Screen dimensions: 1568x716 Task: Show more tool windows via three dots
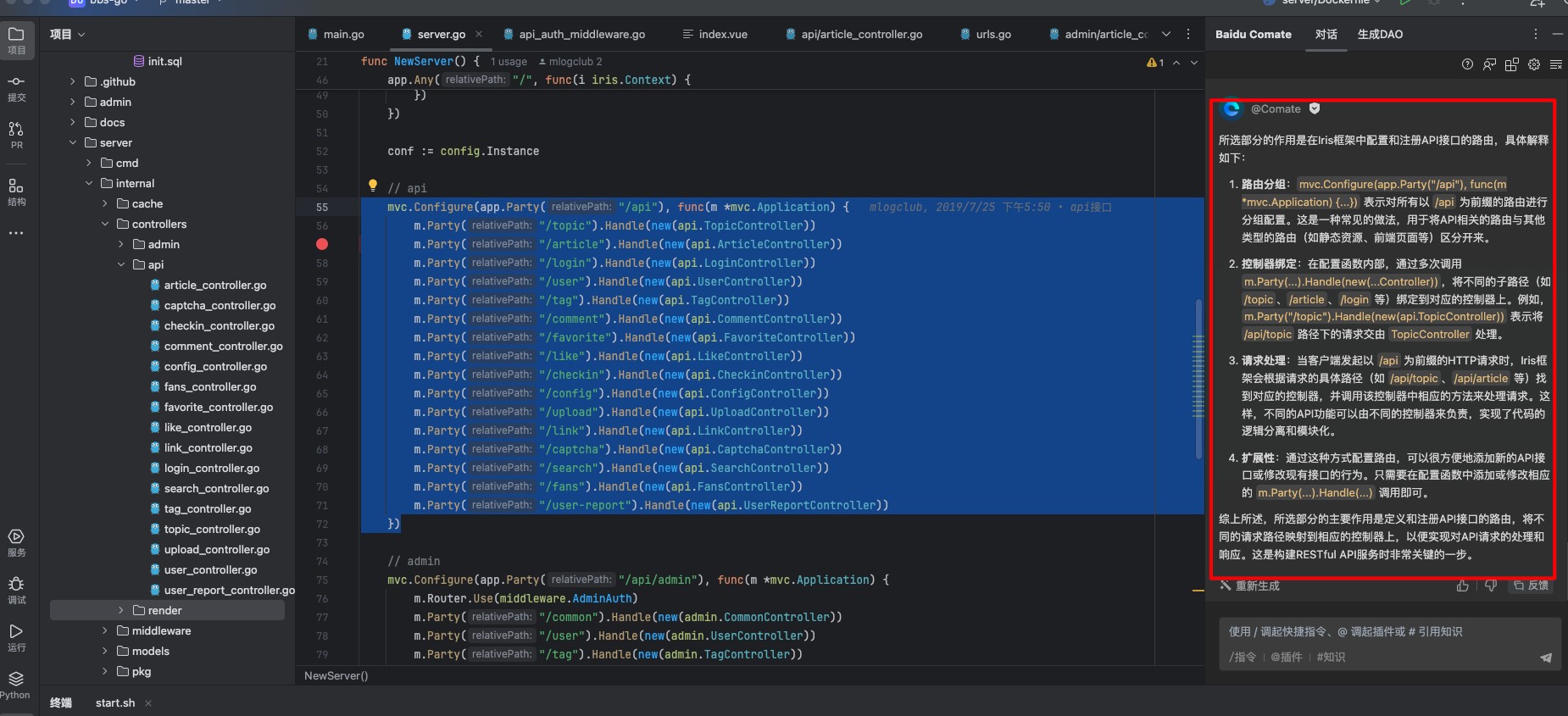coord(16,233)
